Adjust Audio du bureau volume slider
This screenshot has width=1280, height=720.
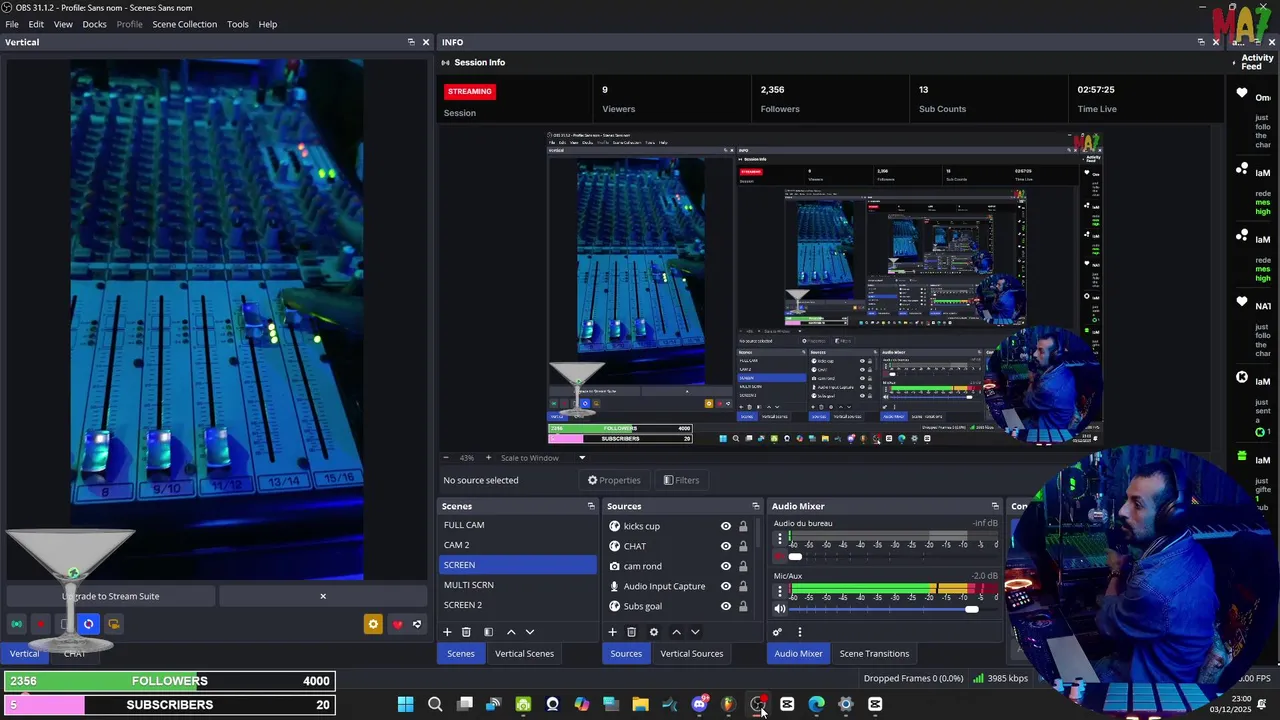click(795, 556)
